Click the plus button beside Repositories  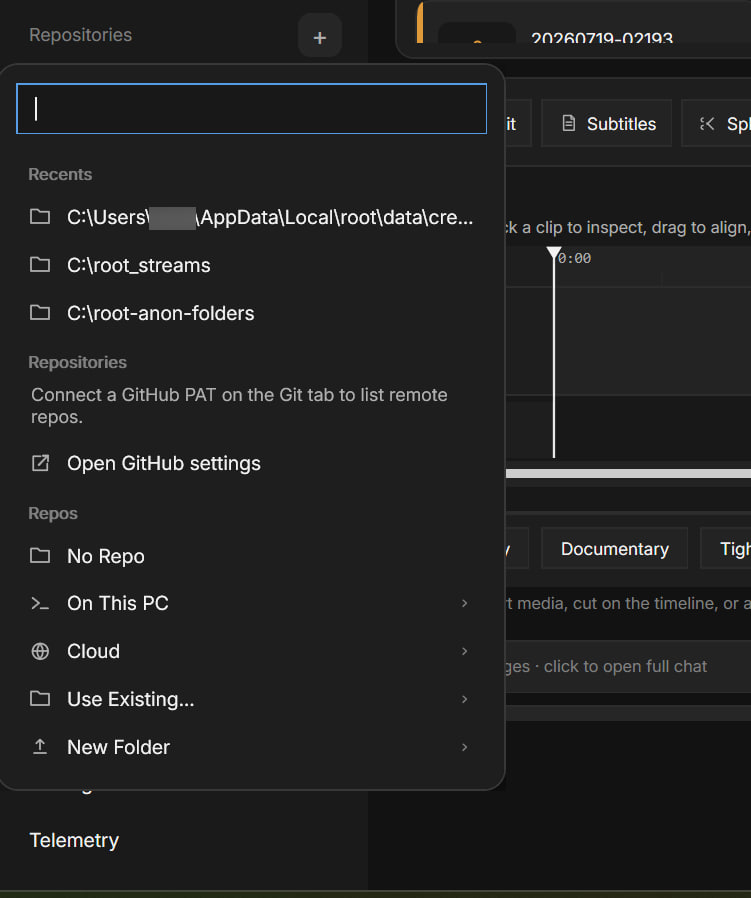[320, 38]
